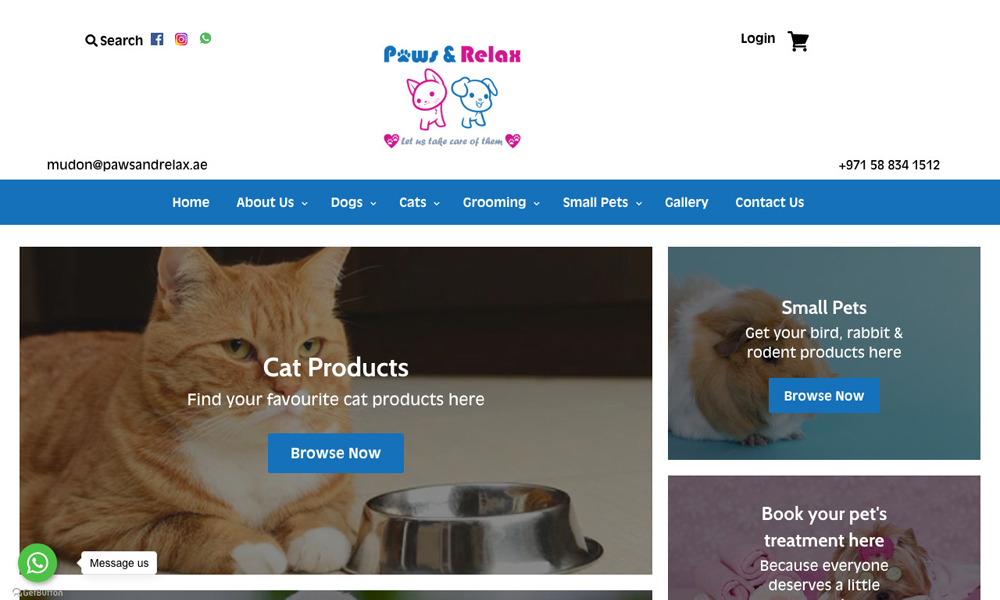The width and height of the screenshot is (1000, 600).
Task: Click the Search magnifier icon
Action: [91, 40]
